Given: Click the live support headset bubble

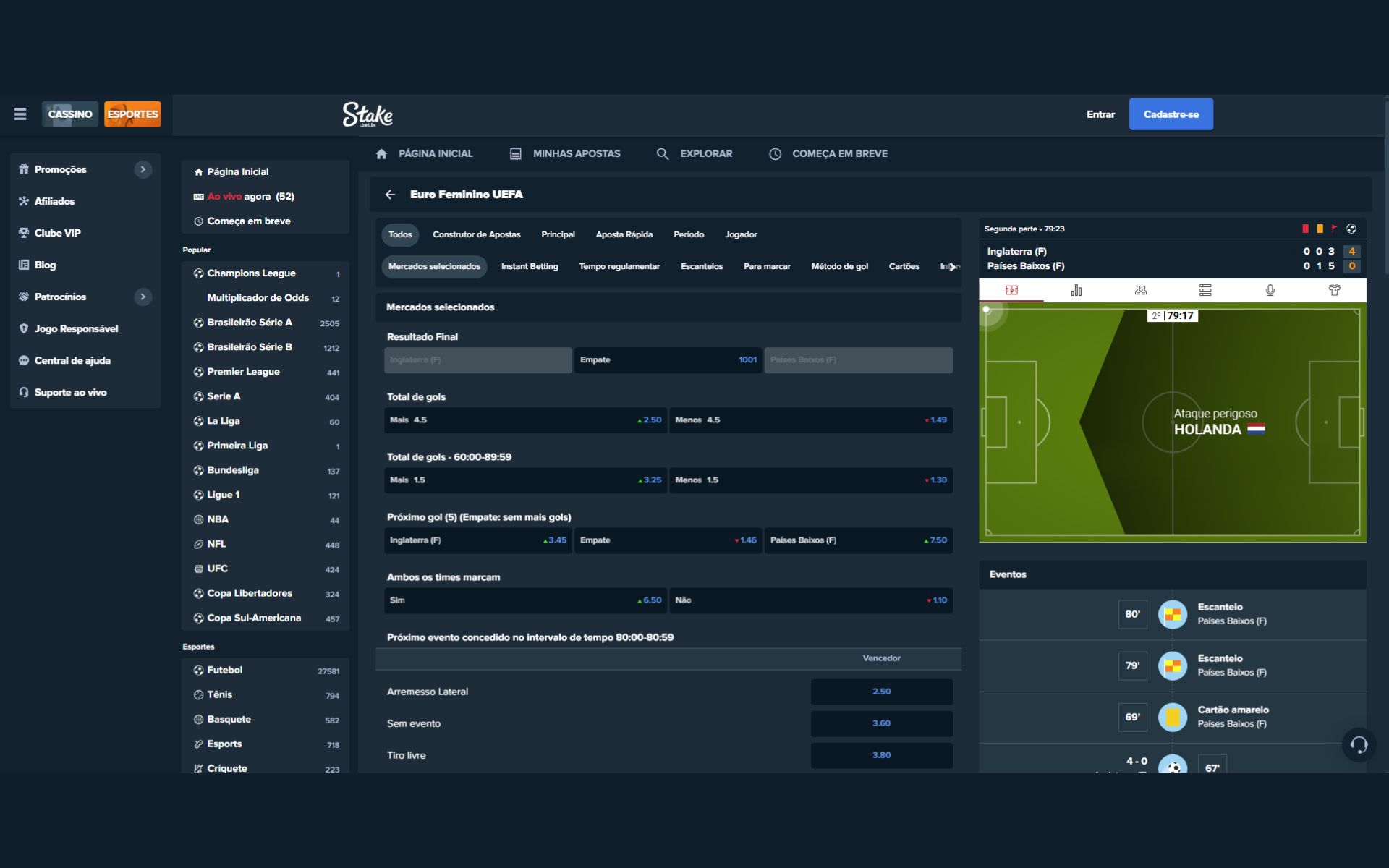Looking at the screenshot, I should point(1359,744).
